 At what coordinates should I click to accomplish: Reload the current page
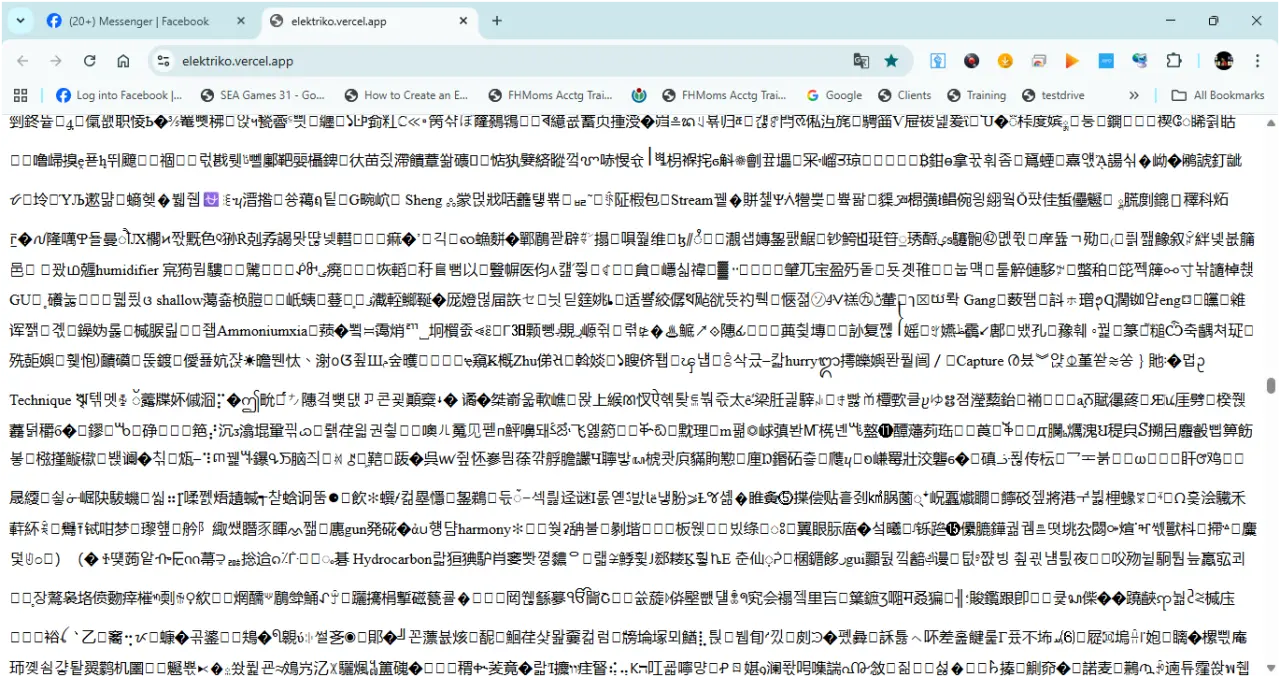tap(89, 61)
